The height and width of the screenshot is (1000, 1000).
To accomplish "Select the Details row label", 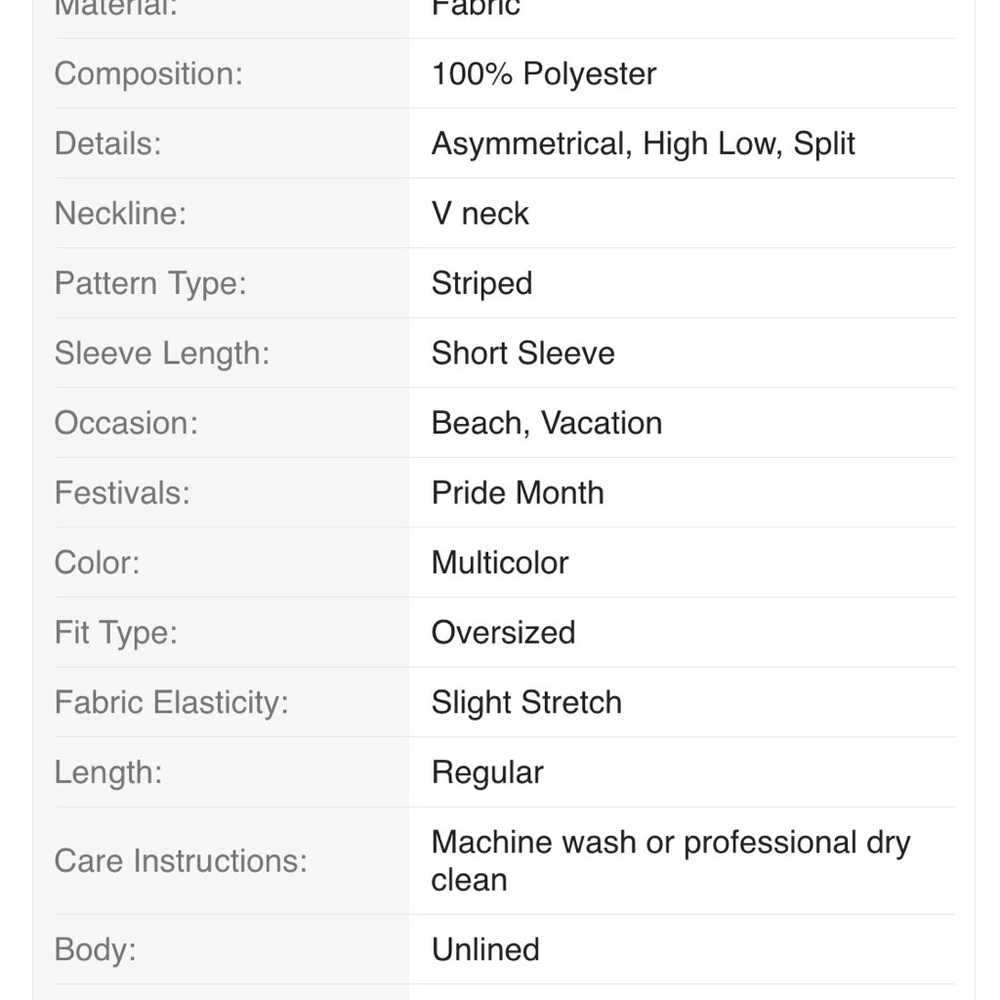I will point(108,143).
